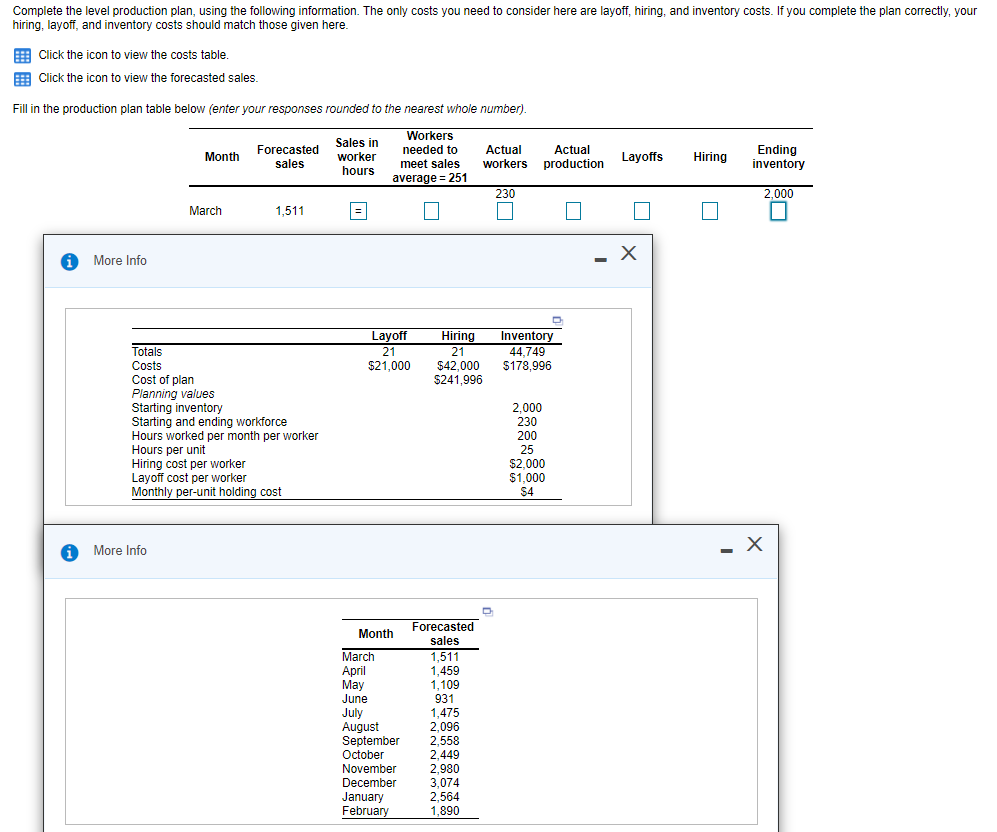The image size is (997, 832).
Task: Click the Workers needed to meet sales box
Action: tap(431, 210)
